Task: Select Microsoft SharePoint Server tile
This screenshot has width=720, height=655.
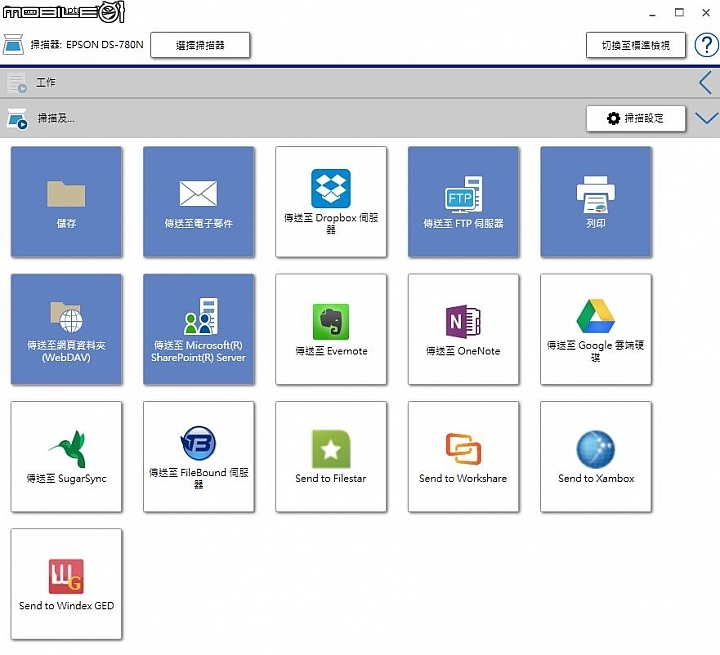Action: pyautogui.click(x=199, y=329)
